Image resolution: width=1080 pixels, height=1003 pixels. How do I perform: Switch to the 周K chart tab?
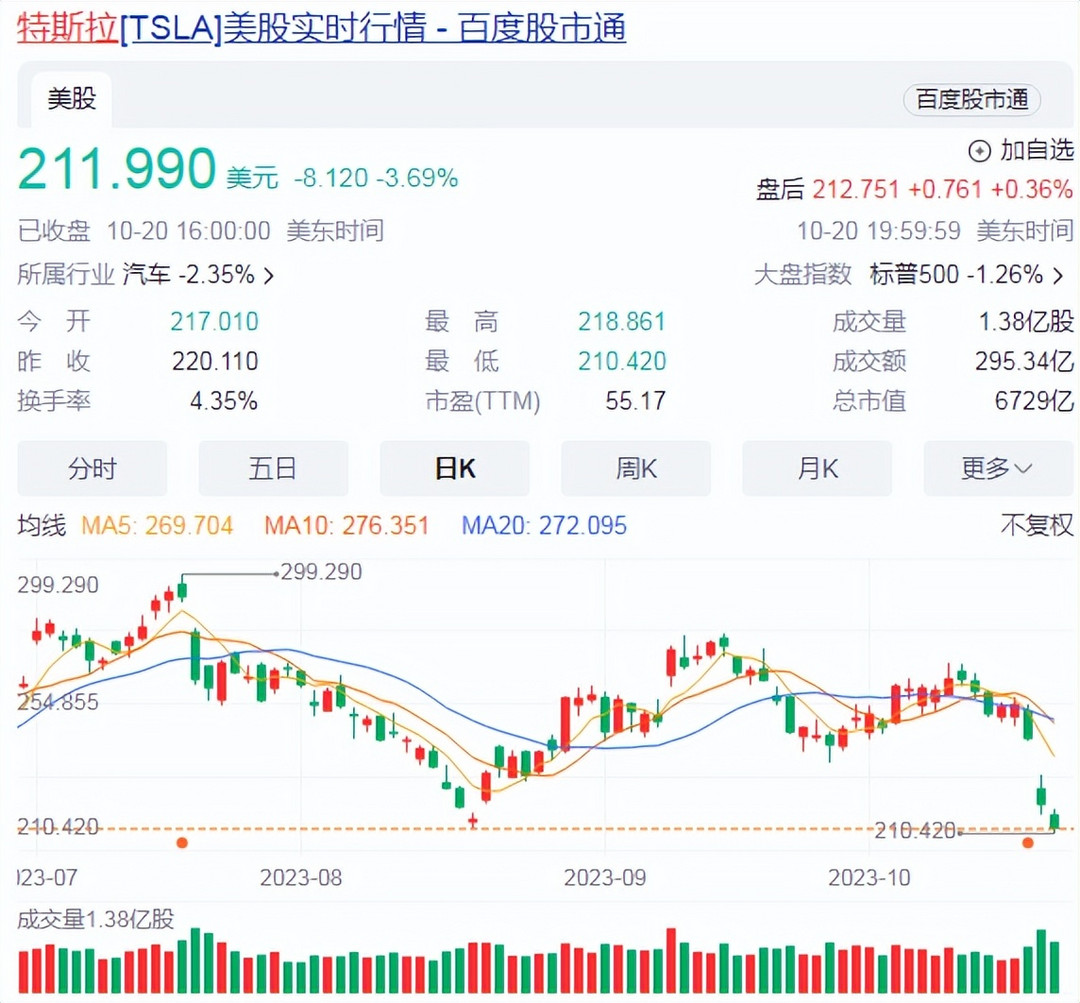tap(636, 468)
